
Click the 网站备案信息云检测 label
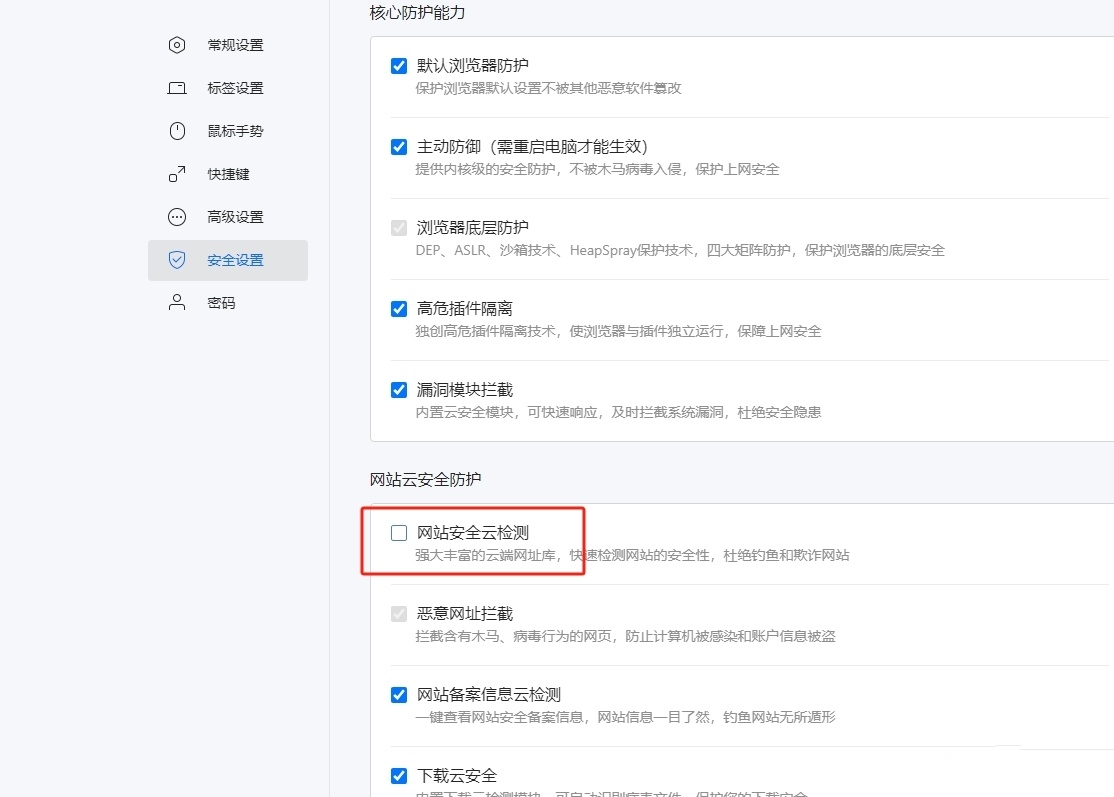489,695
